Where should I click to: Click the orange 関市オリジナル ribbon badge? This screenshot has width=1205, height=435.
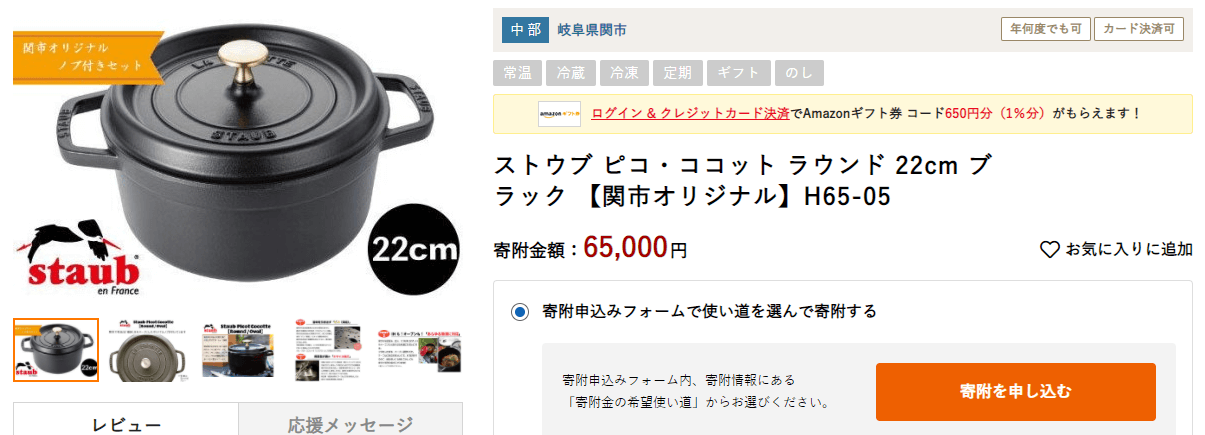point(87,57)
